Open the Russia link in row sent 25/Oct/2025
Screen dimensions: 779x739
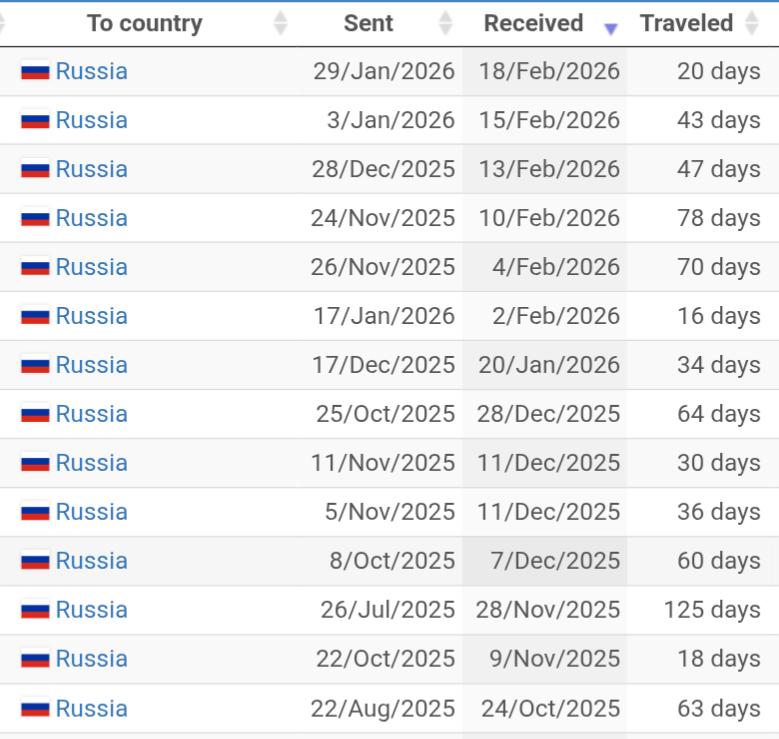point(91,414)
